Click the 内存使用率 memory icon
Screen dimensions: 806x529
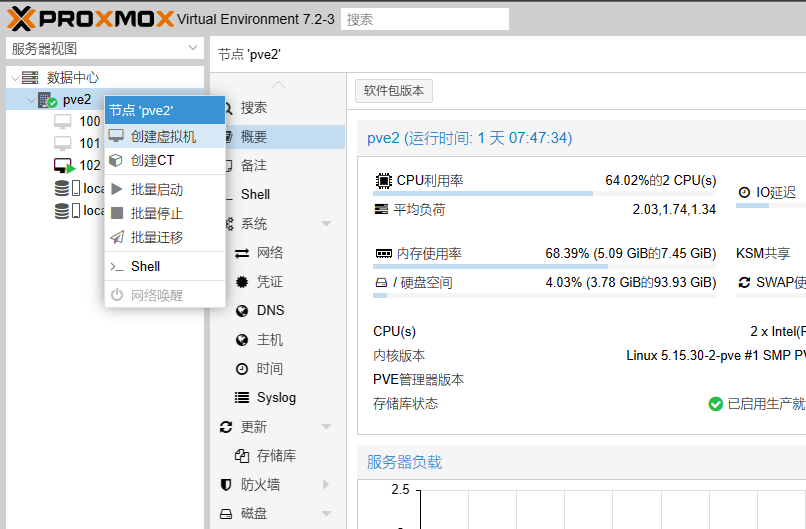(383, 253)
